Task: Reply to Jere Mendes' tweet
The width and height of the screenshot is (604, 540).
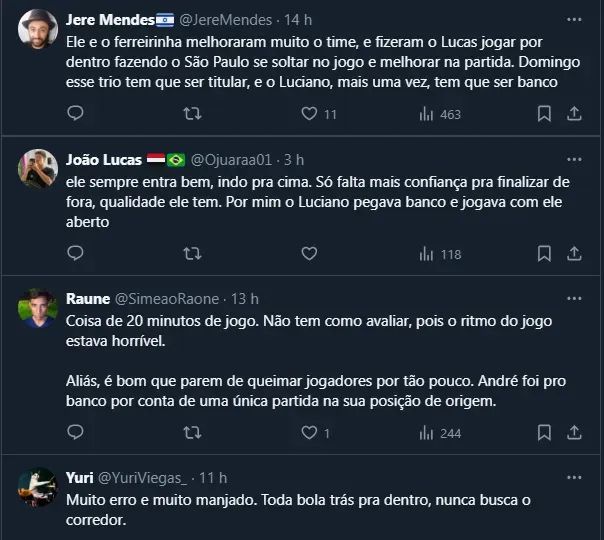Action: (75, 114)
